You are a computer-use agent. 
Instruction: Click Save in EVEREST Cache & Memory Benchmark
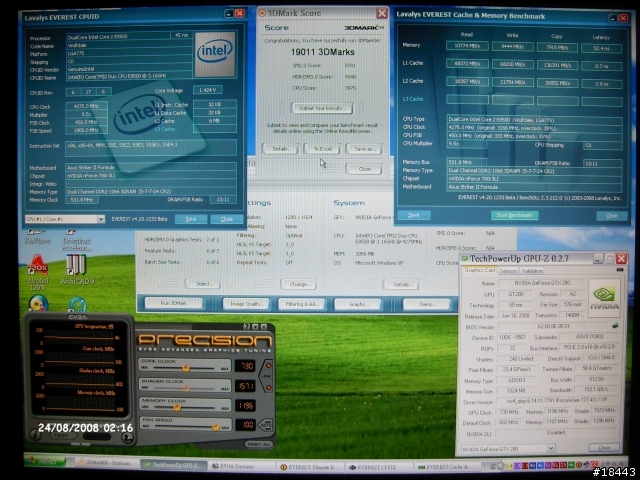(413, 215)
